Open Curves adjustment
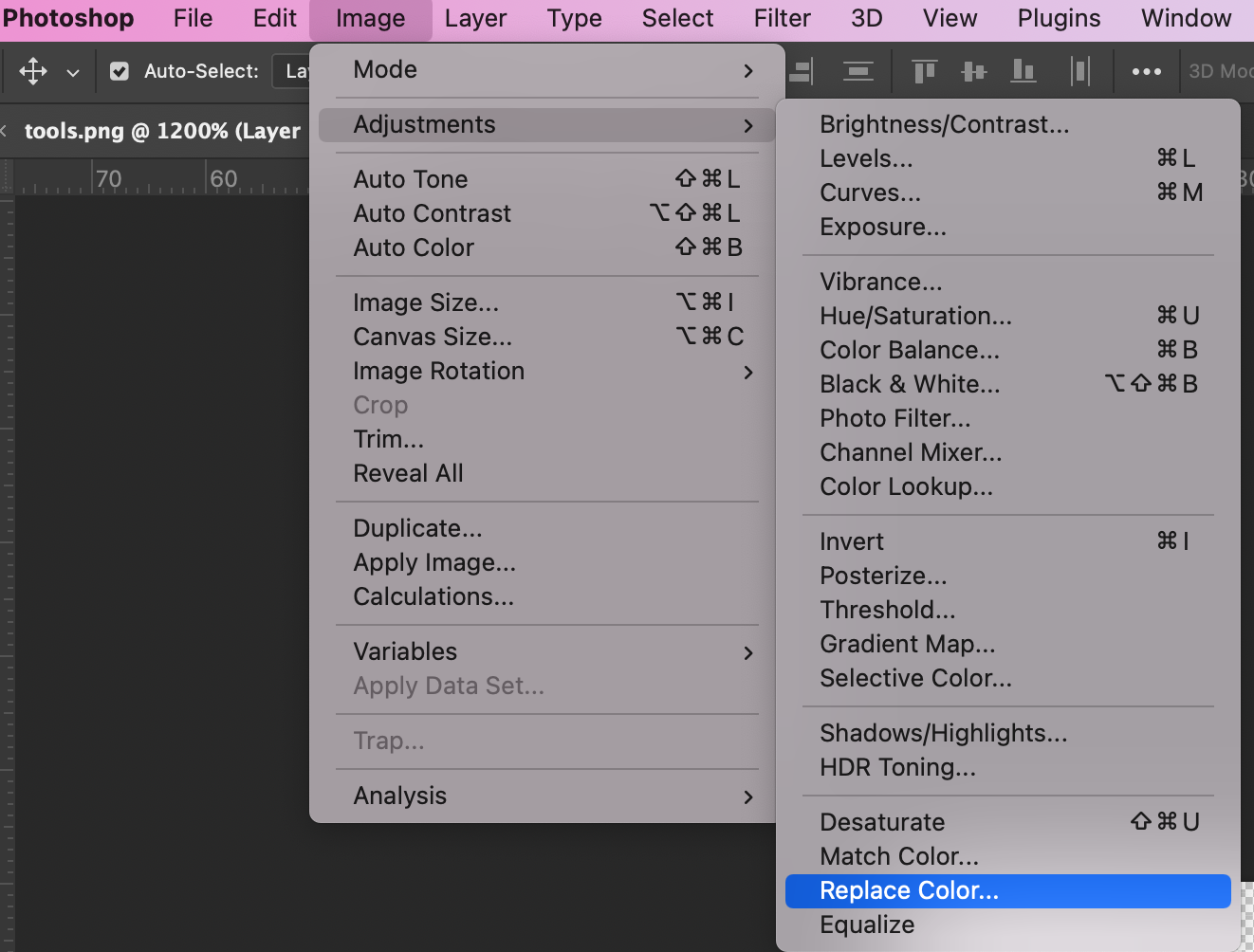1254x952 pixels. point(1008,192)
